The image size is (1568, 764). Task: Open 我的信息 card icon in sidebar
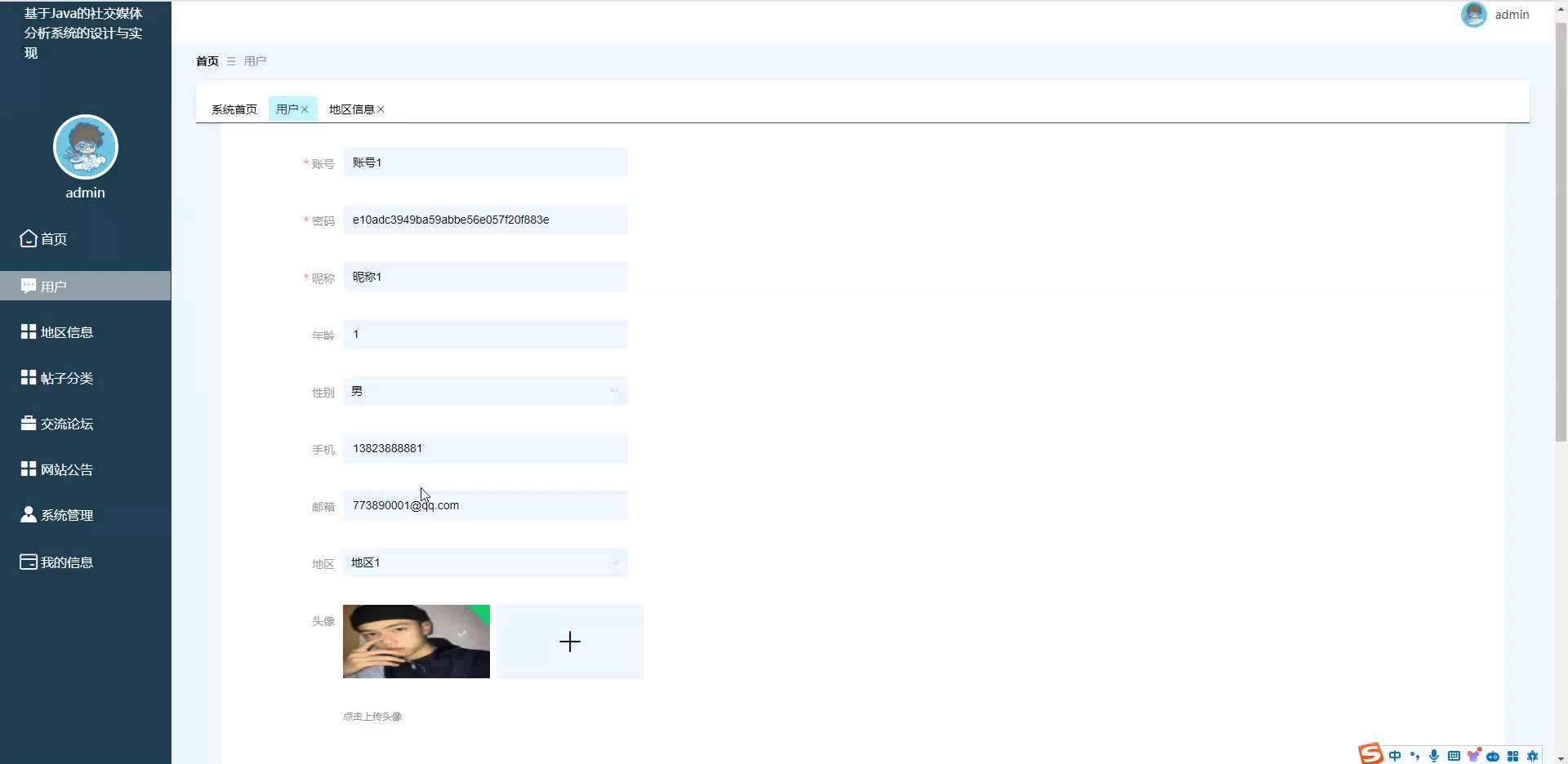(29, 562)
